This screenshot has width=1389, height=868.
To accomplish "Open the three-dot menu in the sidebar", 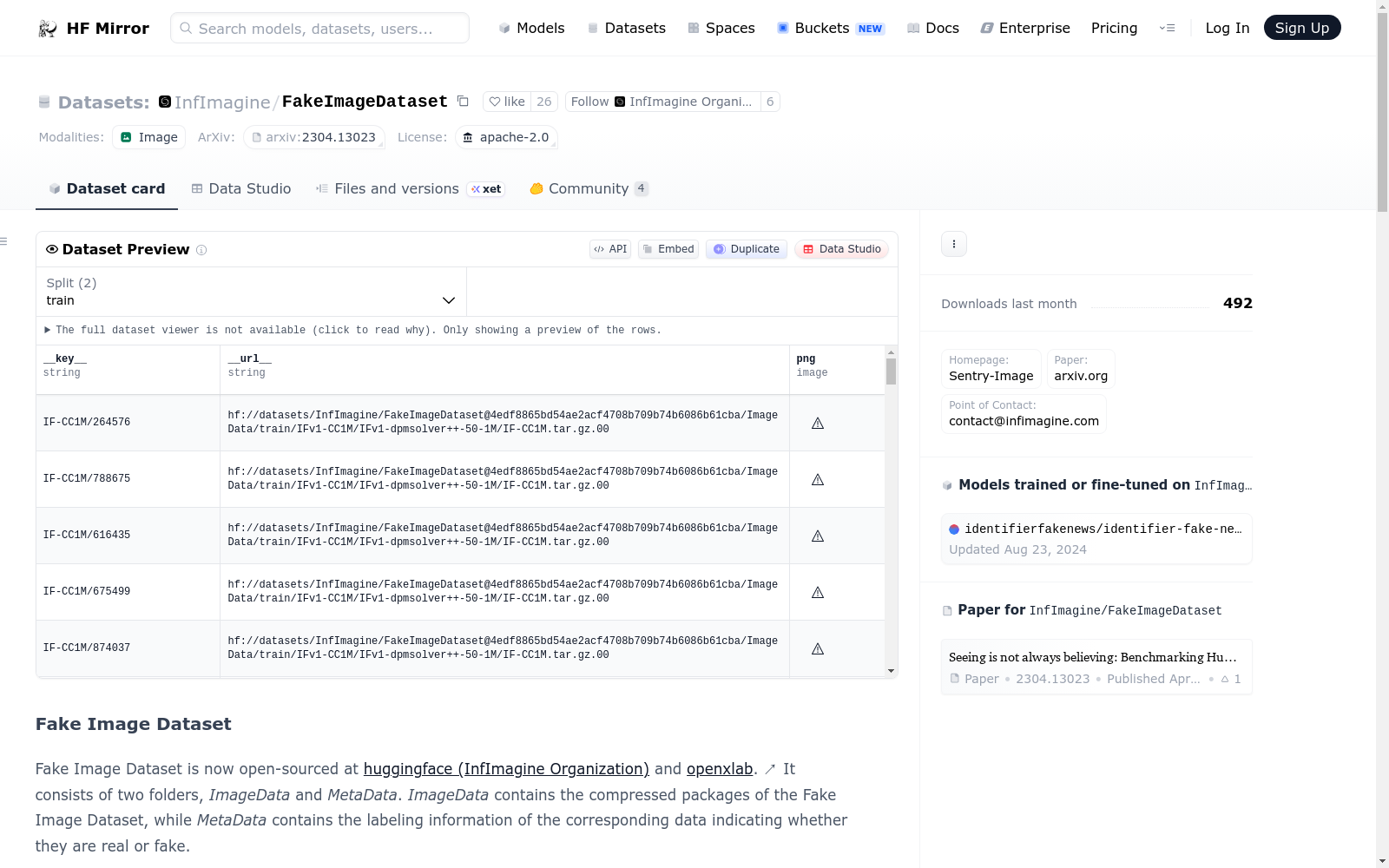I will pyautogui.click(x=954, y=244).
